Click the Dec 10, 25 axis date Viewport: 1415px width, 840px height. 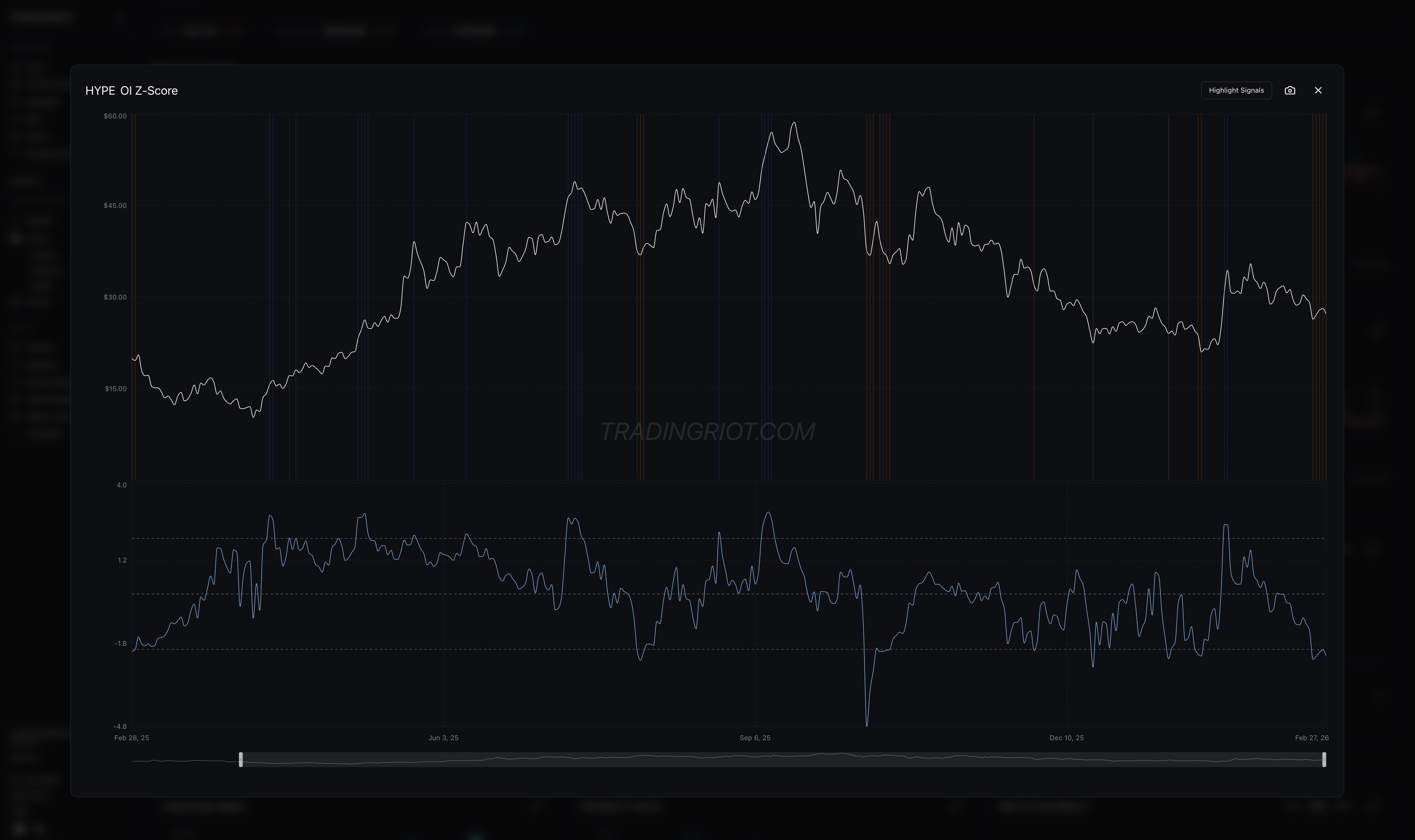click(x=1066, y=737)
